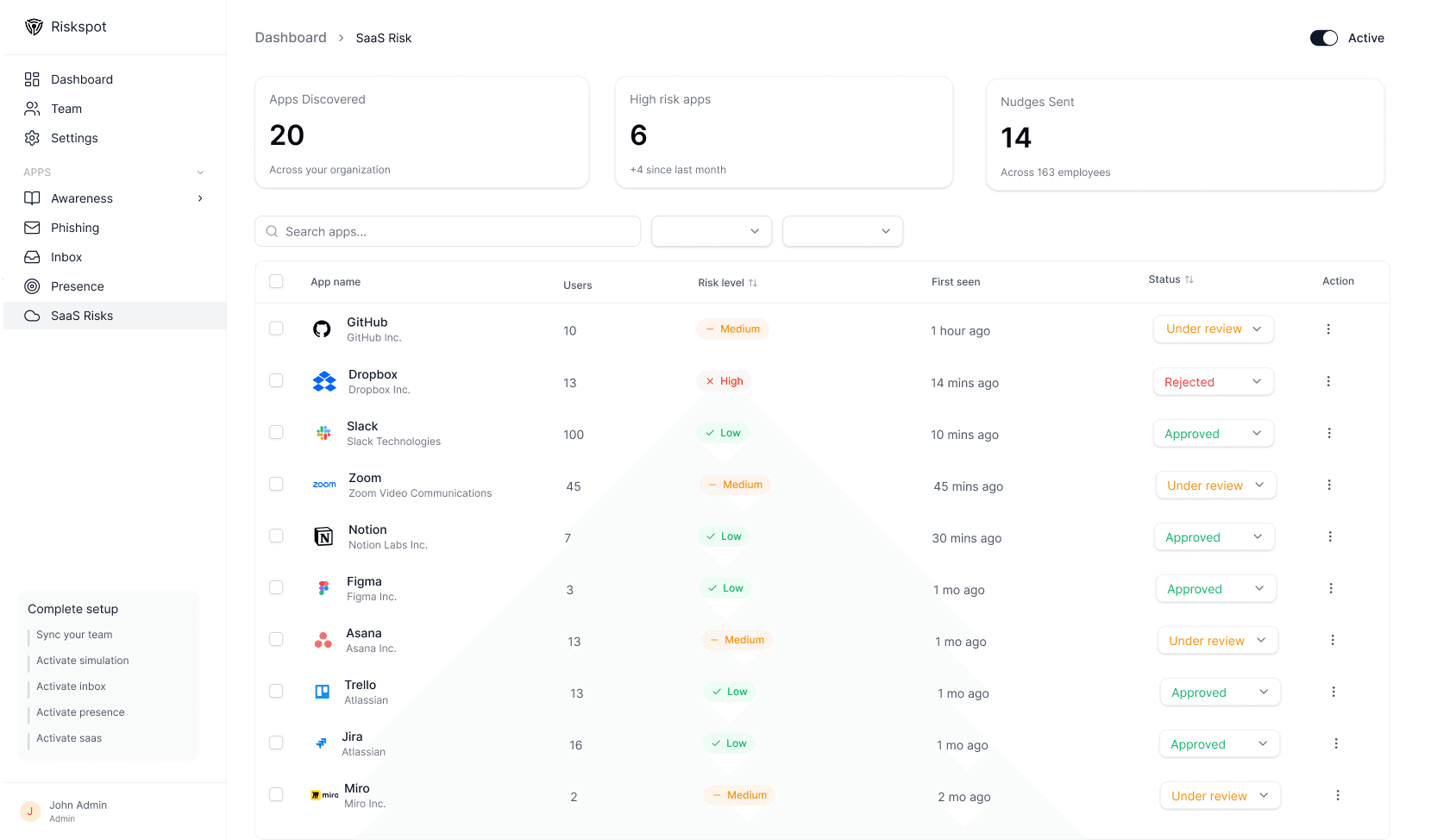
Task: Expand the Awareness submenu chevron
Action: tap(200, 198)
